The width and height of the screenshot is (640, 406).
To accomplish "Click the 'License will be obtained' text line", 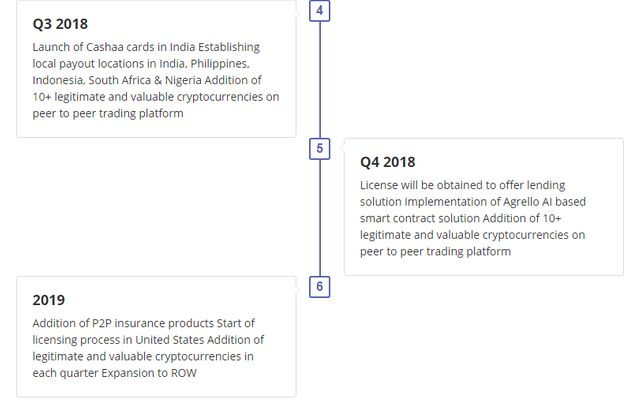I will (462, 186).
